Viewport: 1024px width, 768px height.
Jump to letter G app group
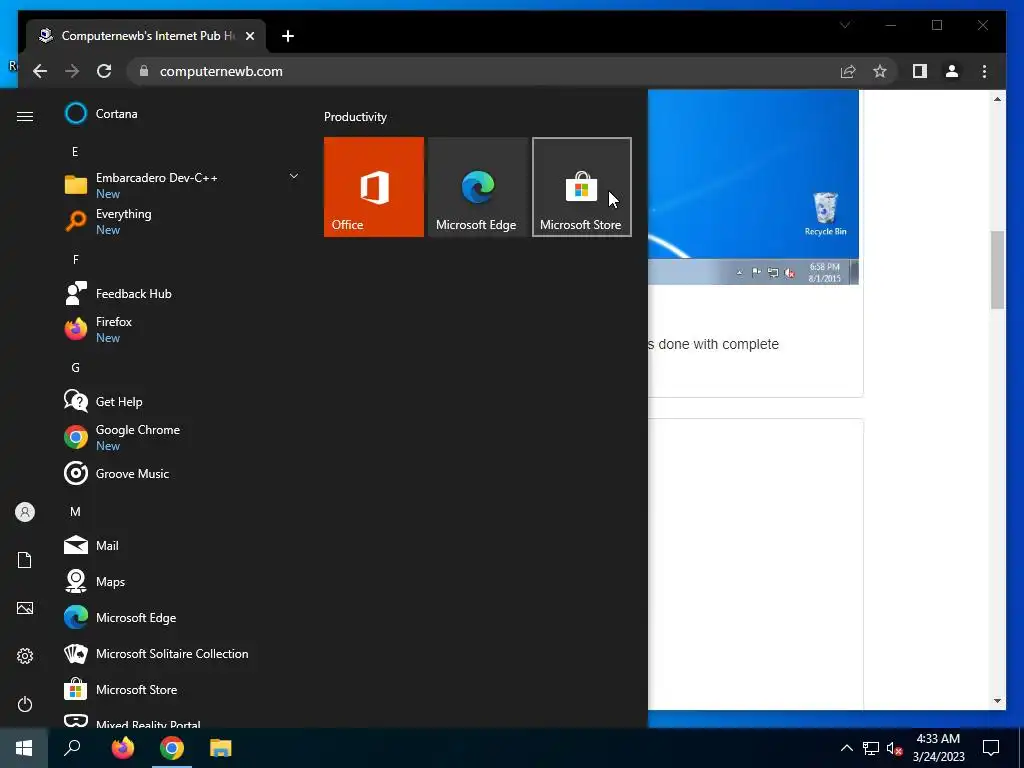click(x=75, y=368)
